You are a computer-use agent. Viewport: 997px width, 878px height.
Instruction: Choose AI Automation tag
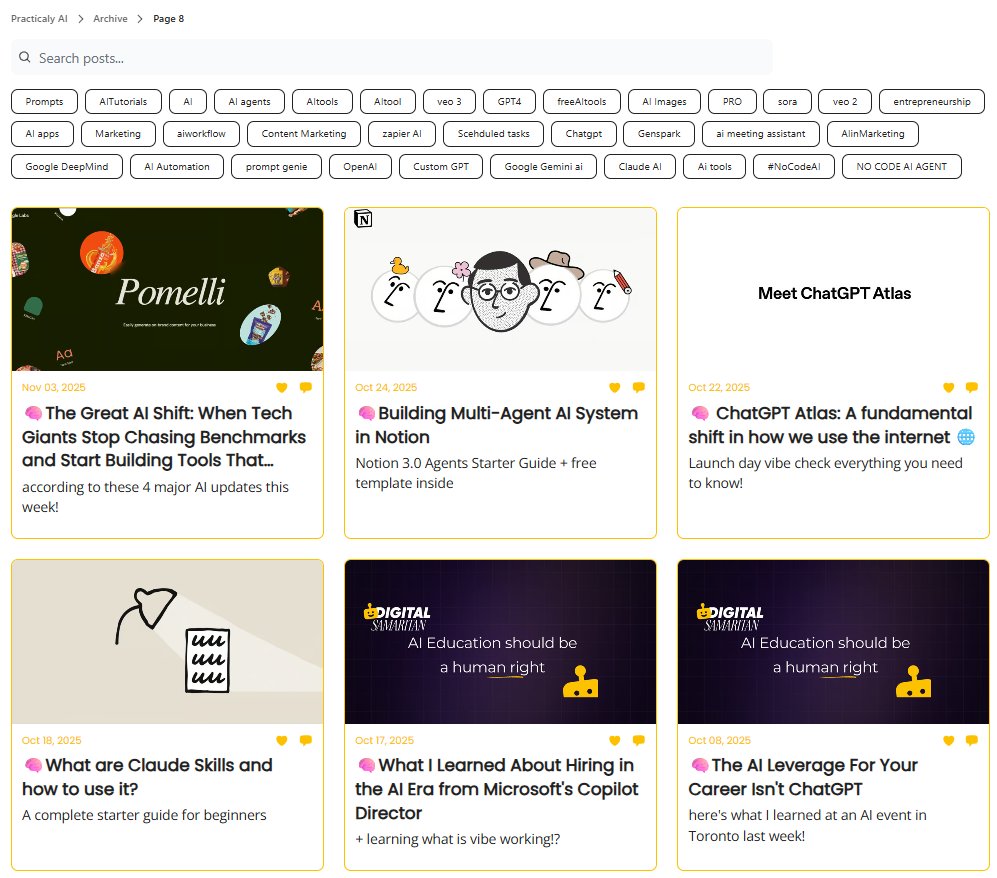click(177, 167)
